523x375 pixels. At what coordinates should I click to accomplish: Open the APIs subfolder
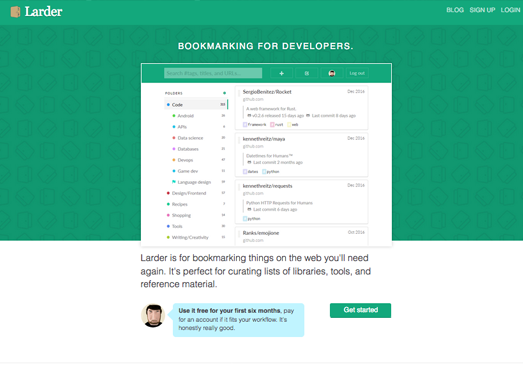[182, 127]
